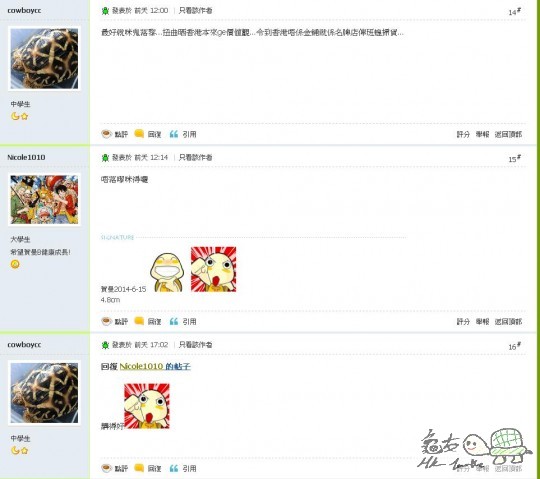The height and width of the screenshot is (479, 540).
Task: Click the quote marks icon in post 16
Action: pos(174,468)
